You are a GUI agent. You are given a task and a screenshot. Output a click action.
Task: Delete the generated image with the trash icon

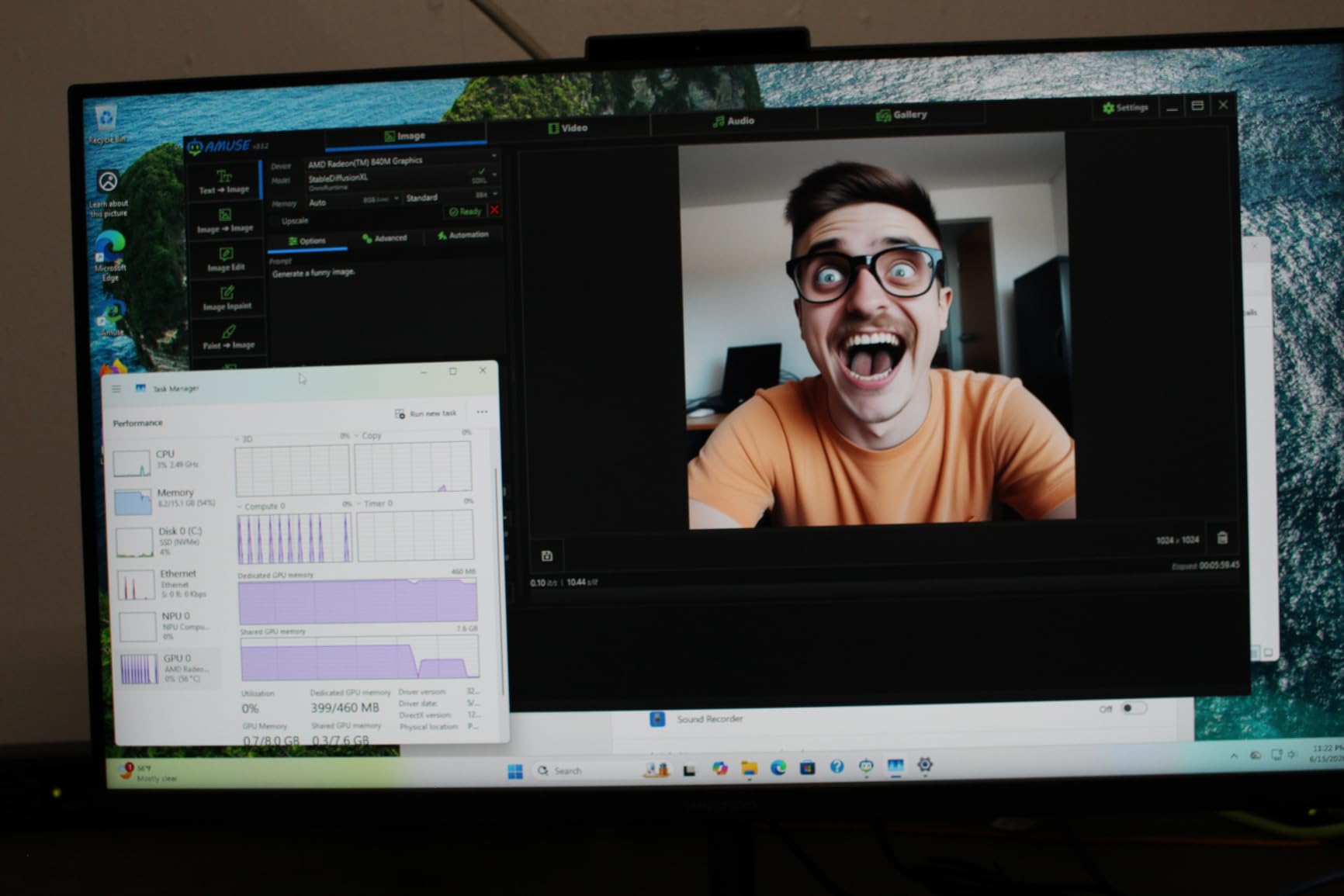(1222, 538)
